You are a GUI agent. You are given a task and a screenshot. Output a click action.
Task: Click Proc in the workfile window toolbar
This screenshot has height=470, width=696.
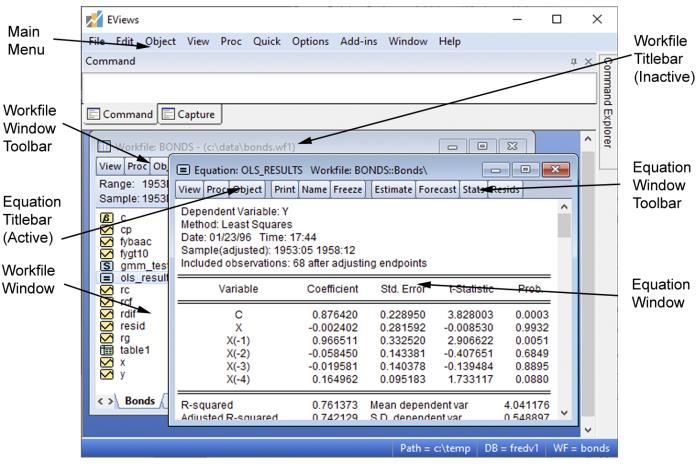[x=137, y=166]
